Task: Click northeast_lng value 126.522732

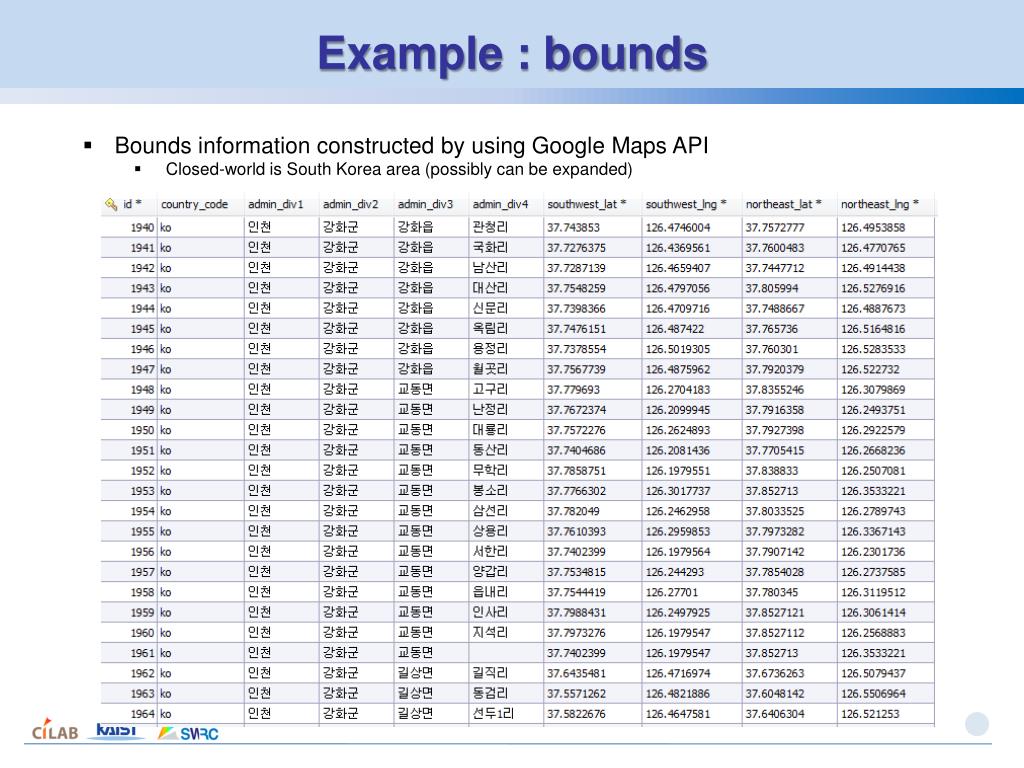Action: (870, 370)
